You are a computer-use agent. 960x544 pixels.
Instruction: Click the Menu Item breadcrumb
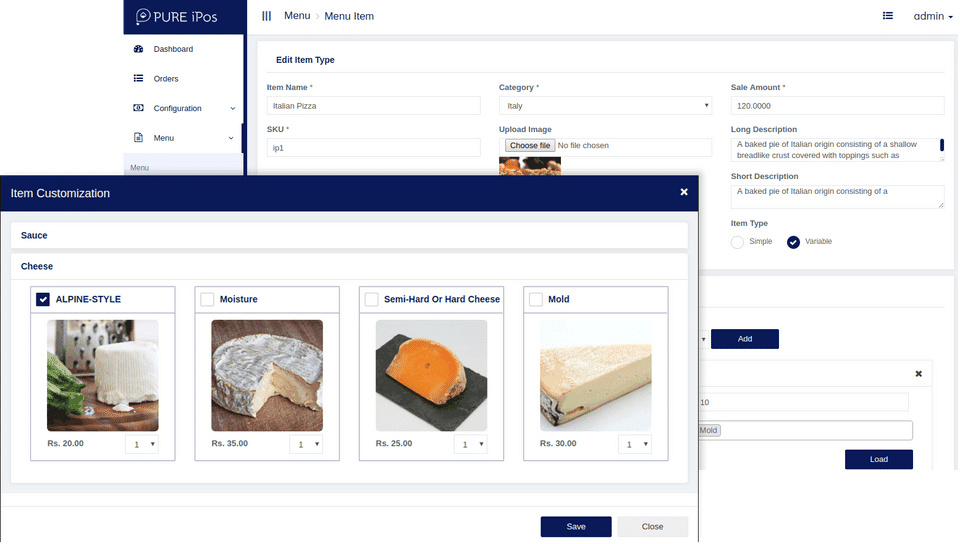pos(349,17)
